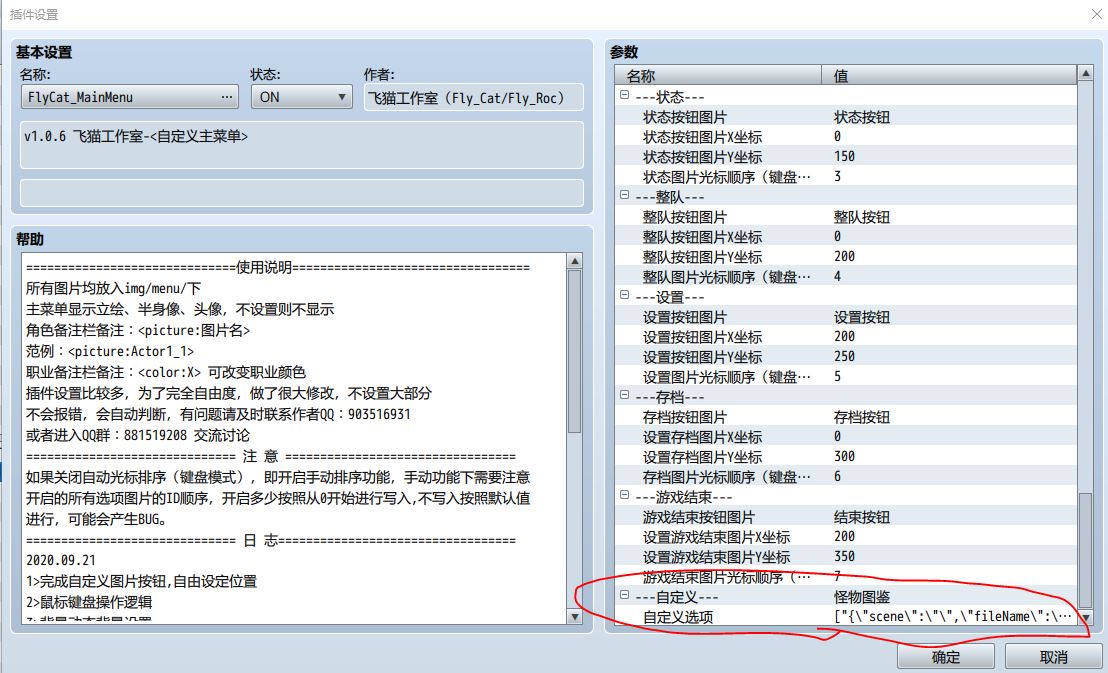Select the 设置图片光标顺序 row

pos(846,377)
